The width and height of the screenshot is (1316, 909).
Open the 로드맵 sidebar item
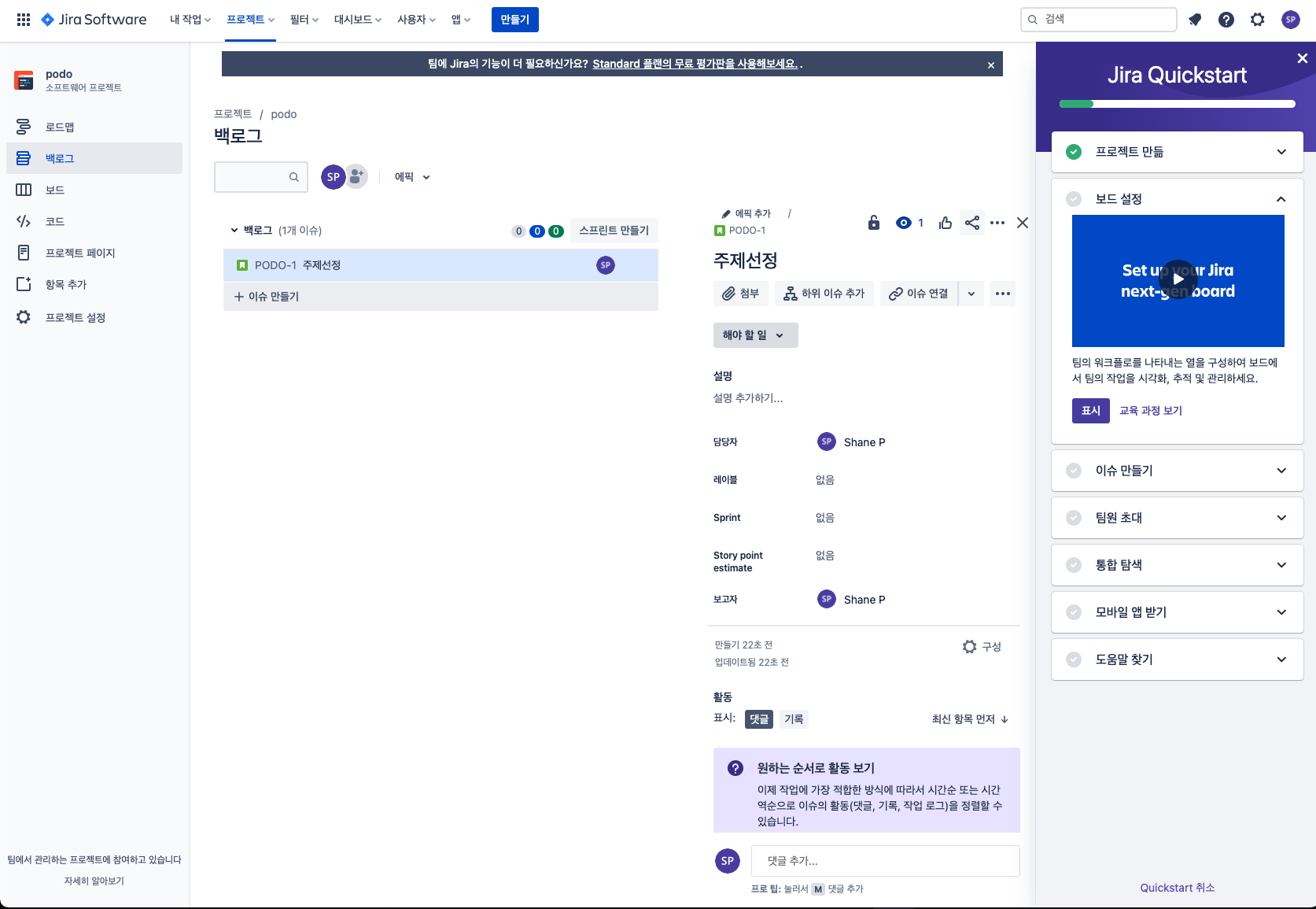[94, 127]
